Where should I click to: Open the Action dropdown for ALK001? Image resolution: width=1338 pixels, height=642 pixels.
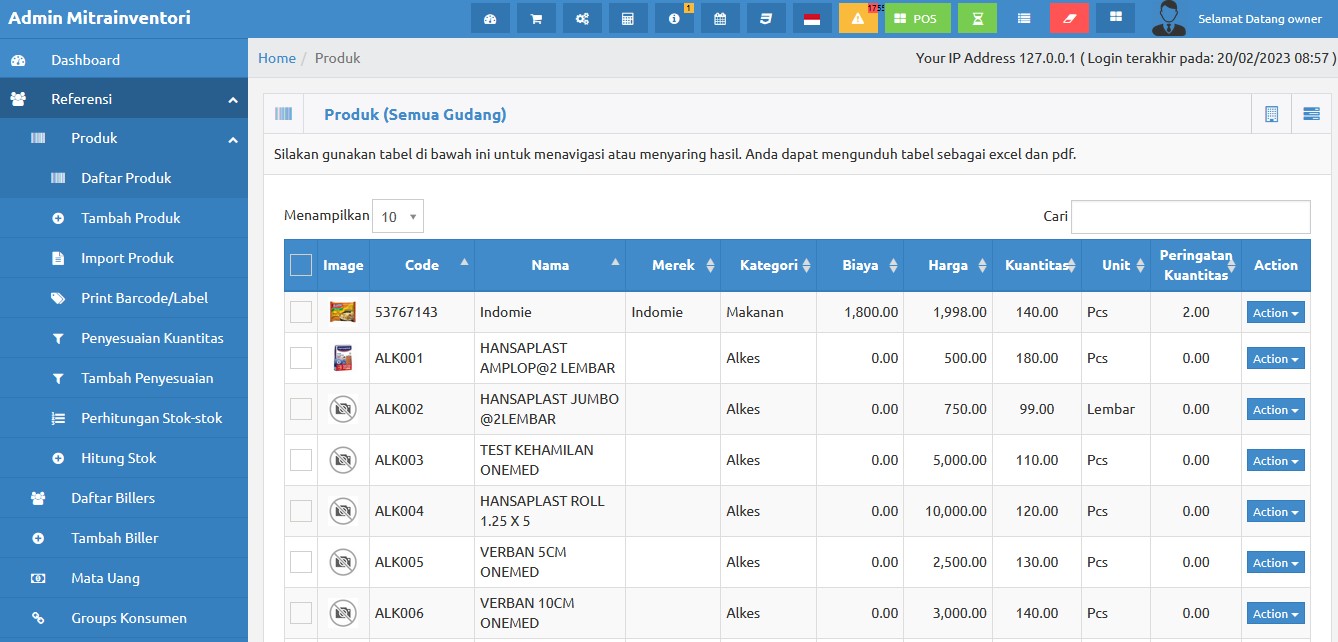(x=1275, y=358)
